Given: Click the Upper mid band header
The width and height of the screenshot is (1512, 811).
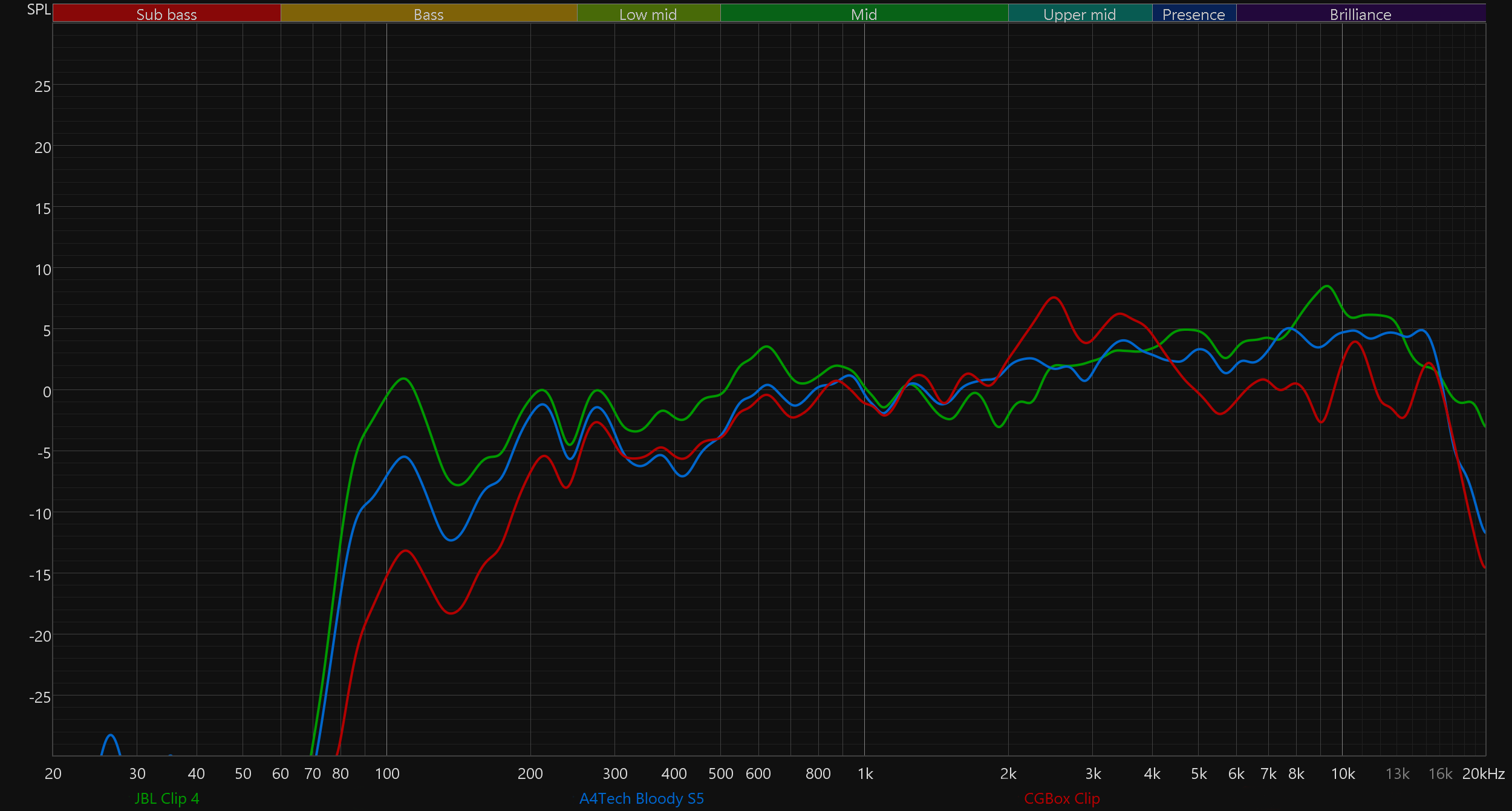Looking at the screenshot, I should 1080,14.
